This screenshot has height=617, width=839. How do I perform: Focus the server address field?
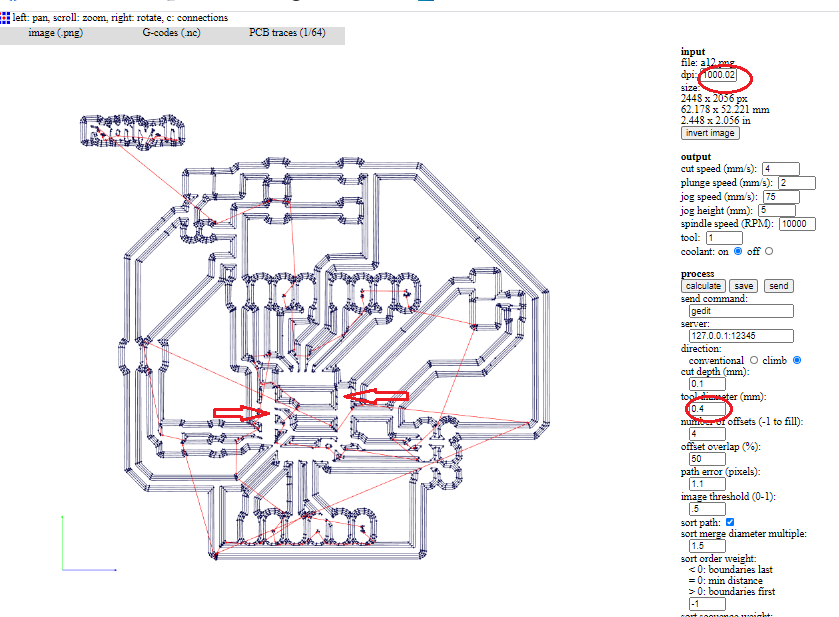(x=741, y=336)
